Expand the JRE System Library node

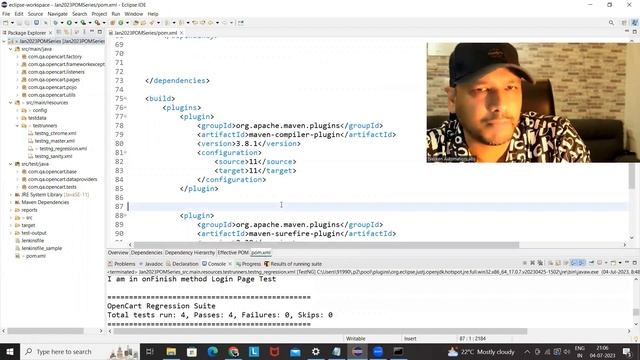click(x=11, y=195)
